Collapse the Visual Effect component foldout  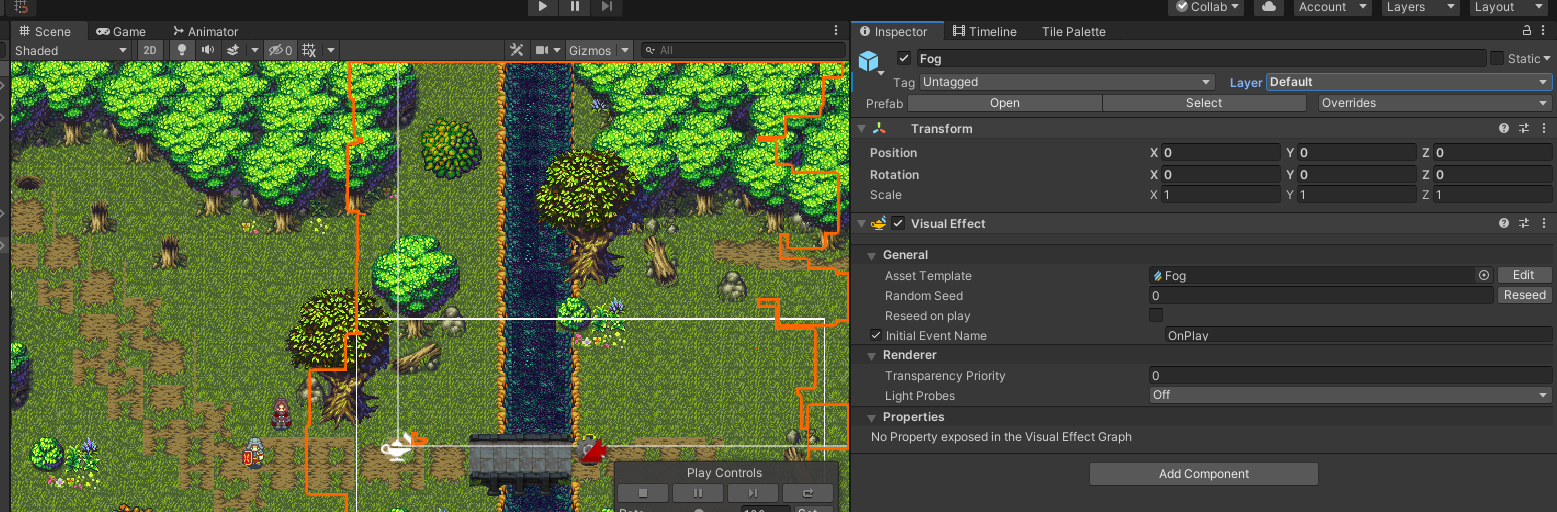[x=862, y=224]
